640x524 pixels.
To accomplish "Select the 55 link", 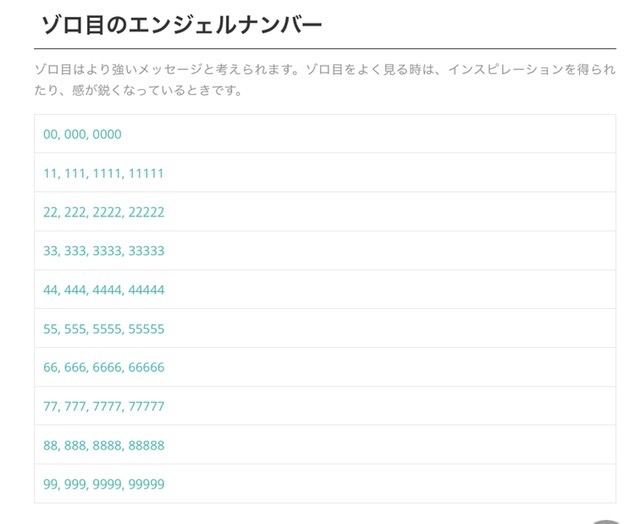I will pyautogui.click(x=51, y=329).
